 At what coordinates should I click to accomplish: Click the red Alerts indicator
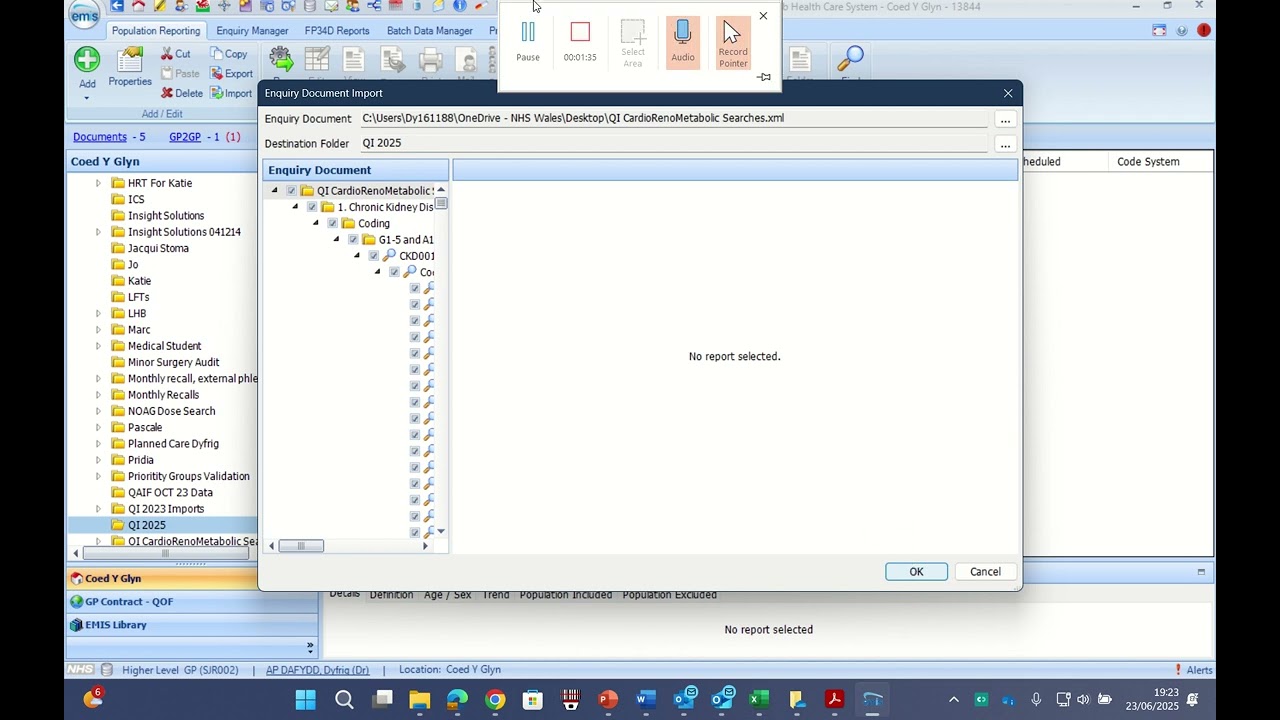[x=1194, y=670]
